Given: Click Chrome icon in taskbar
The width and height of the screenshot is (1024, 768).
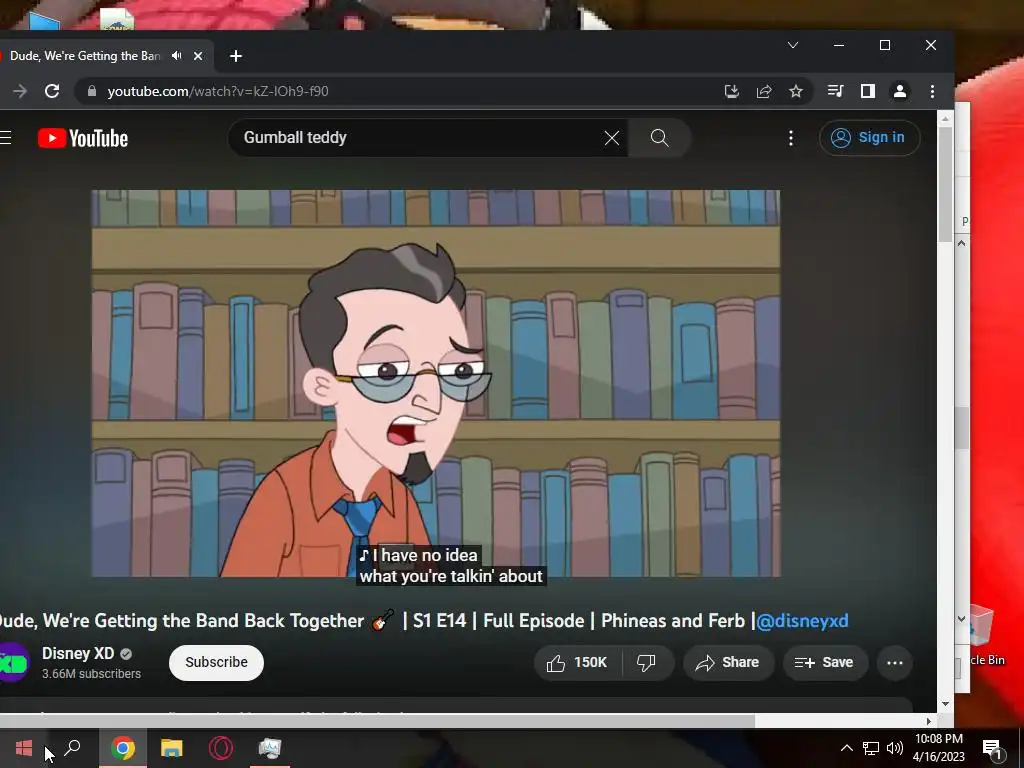Looking at the screenshot, I should coord(123,748).
